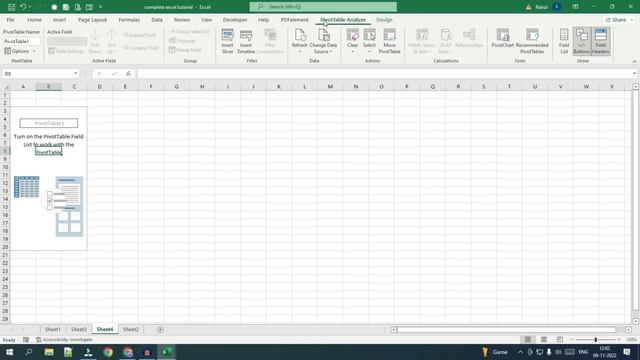640x360 pixels.
Task: Open File Explorer from taskbar
Action: pos(49,352)
